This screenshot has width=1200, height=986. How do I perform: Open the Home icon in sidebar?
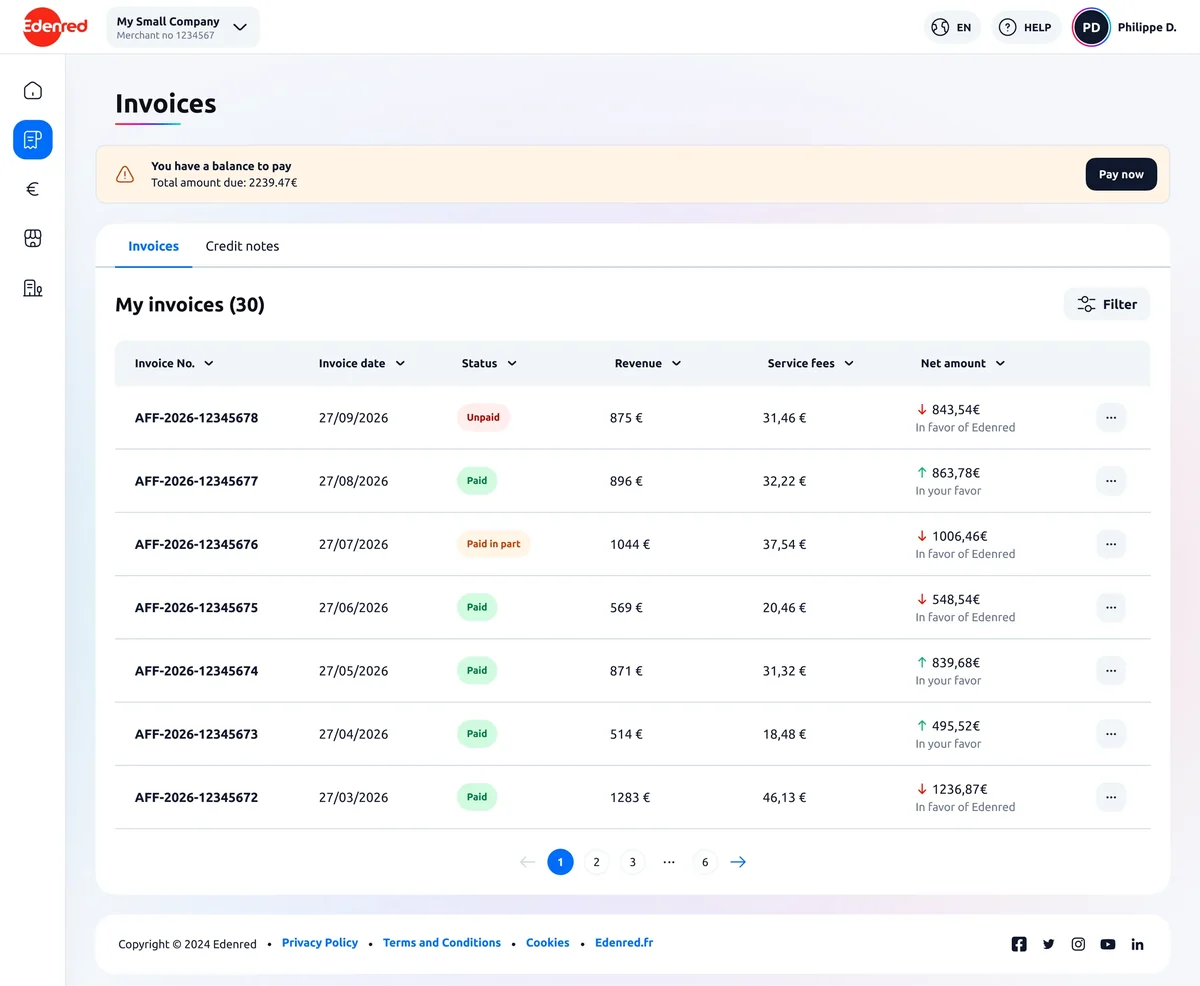click(x=33, y=91)
